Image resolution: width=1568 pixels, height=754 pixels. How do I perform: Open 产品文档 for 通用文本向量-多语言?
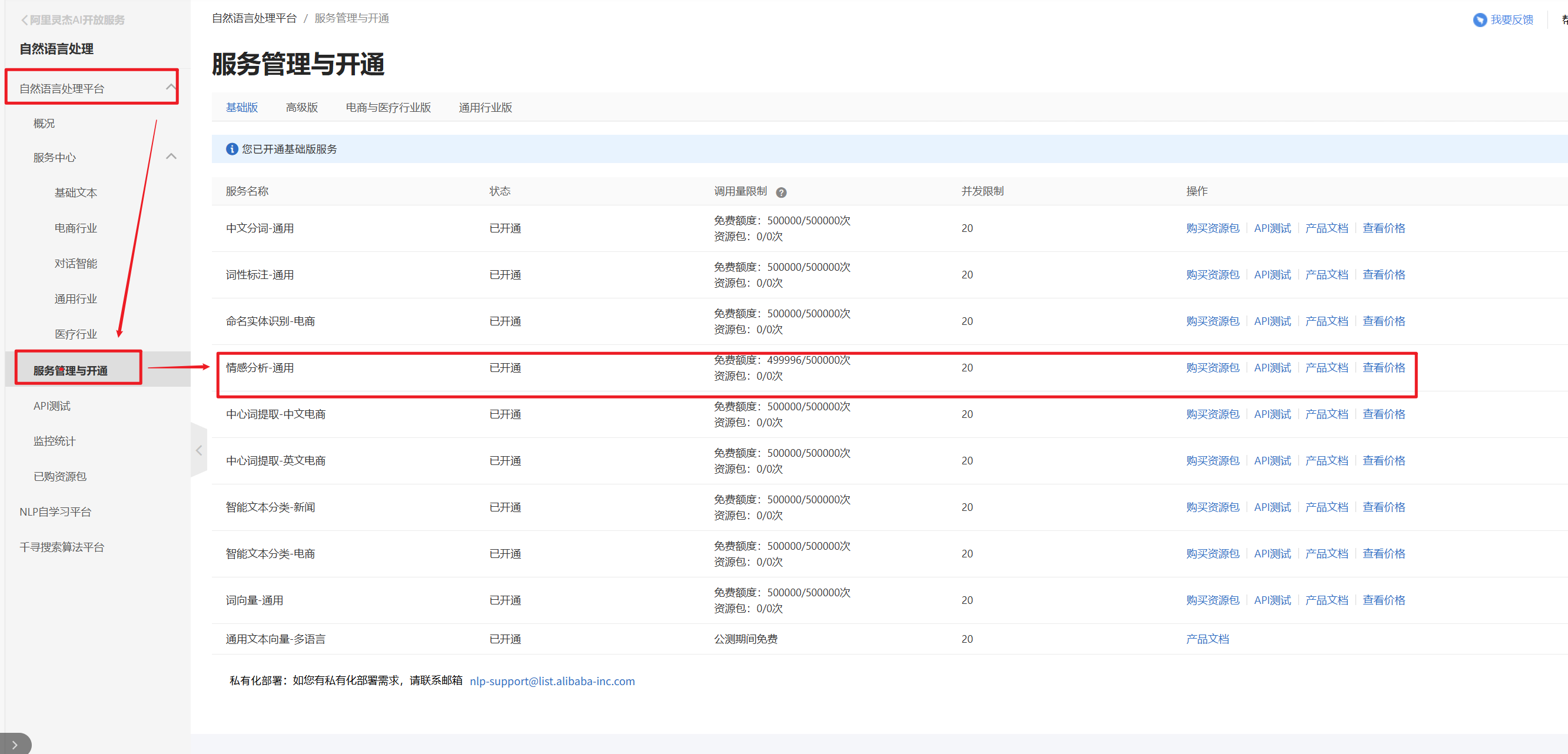point(1207,639)
